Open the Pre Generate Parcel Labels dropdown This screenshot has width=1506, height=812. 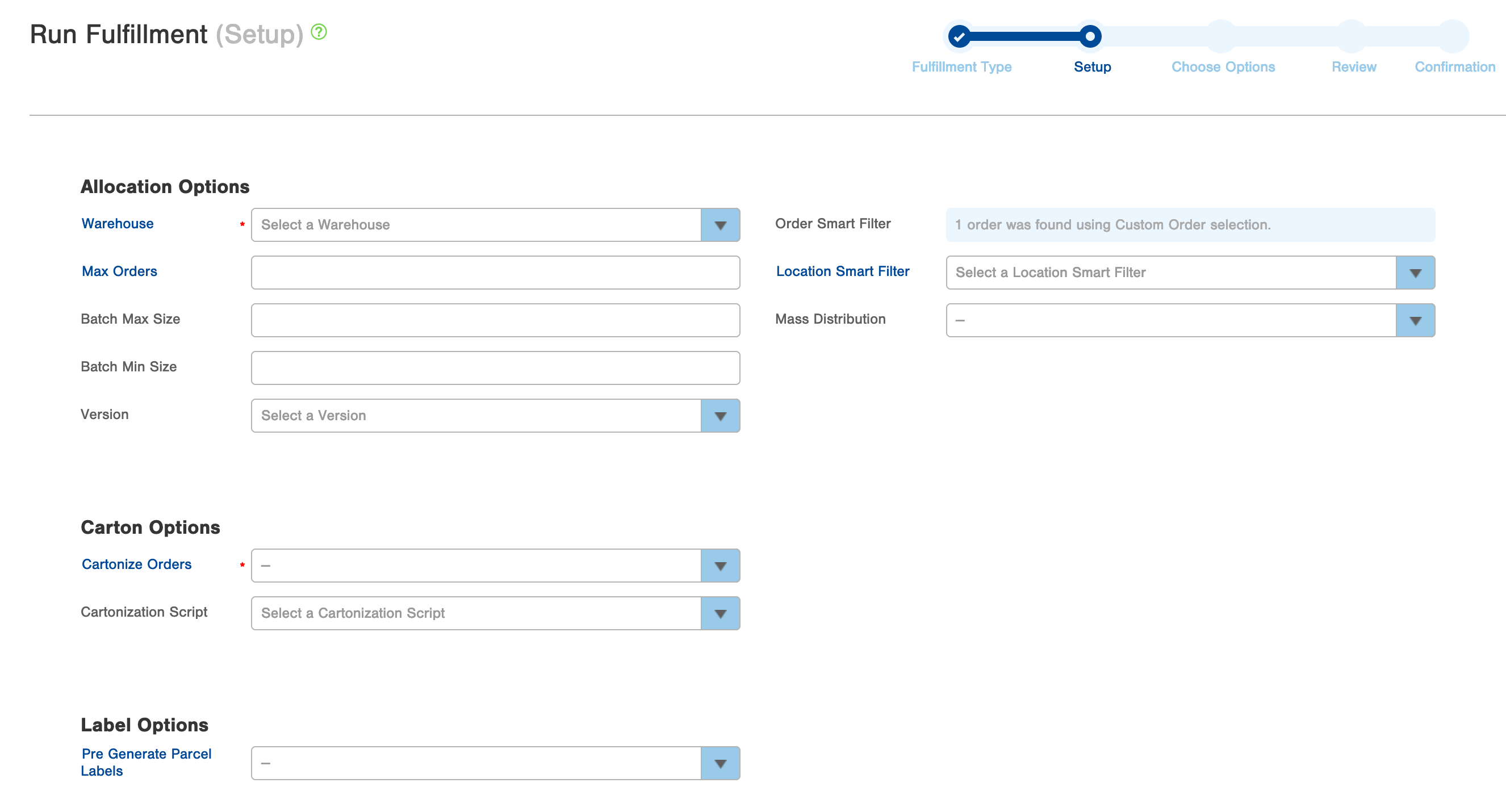pos(719,764)
